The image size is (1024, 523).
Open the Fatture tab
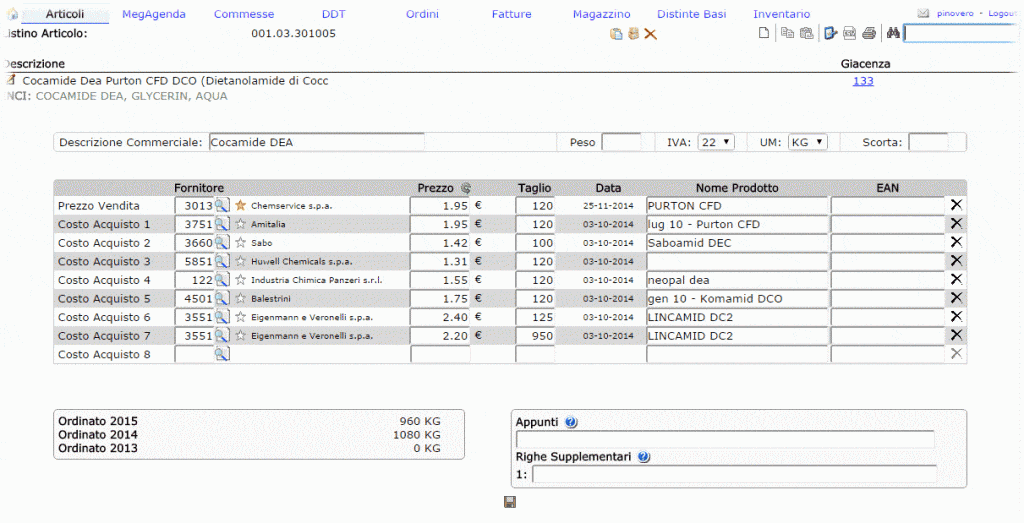511,14
